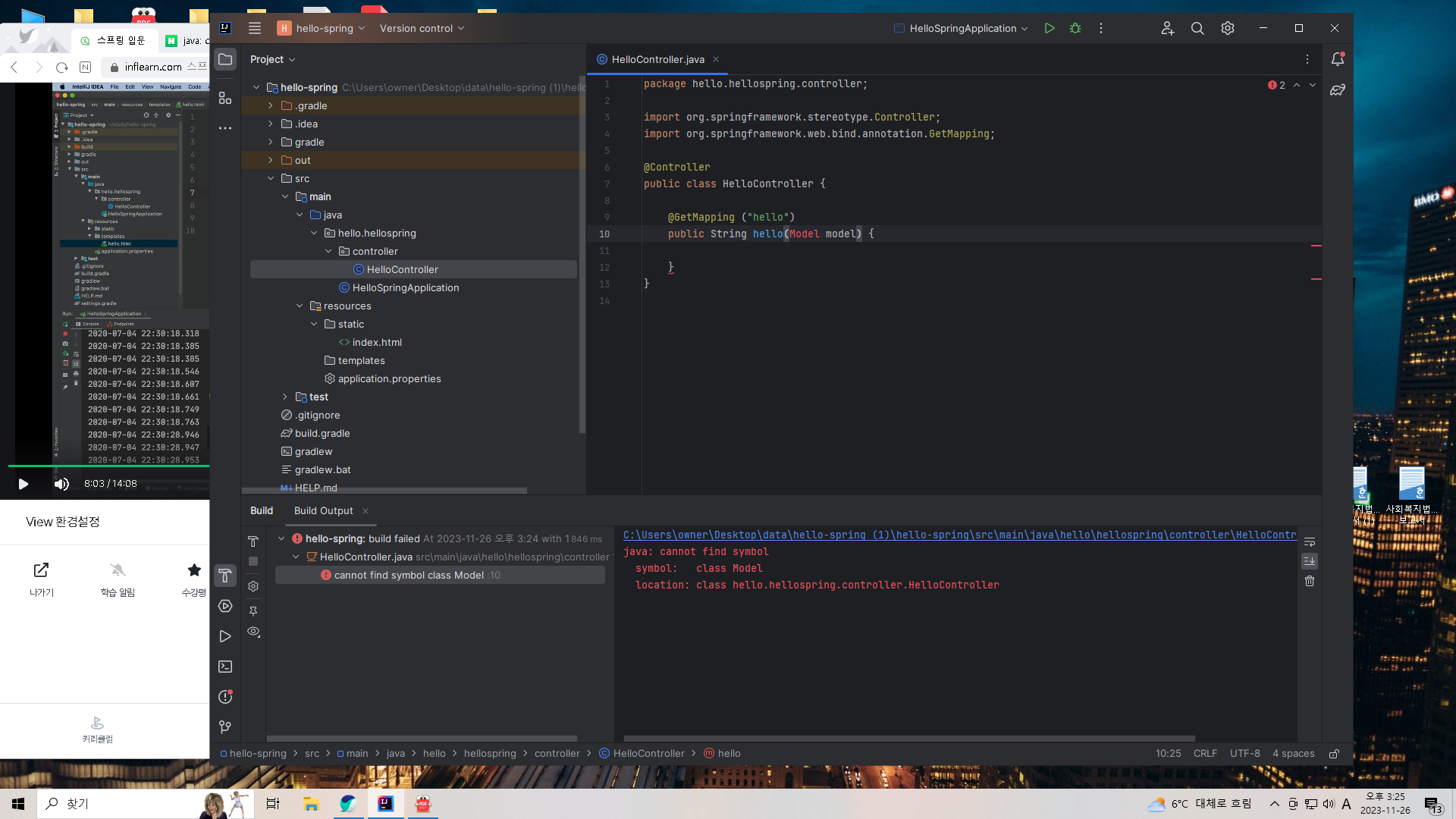Click the video progress bar

[x=108, y=466]
